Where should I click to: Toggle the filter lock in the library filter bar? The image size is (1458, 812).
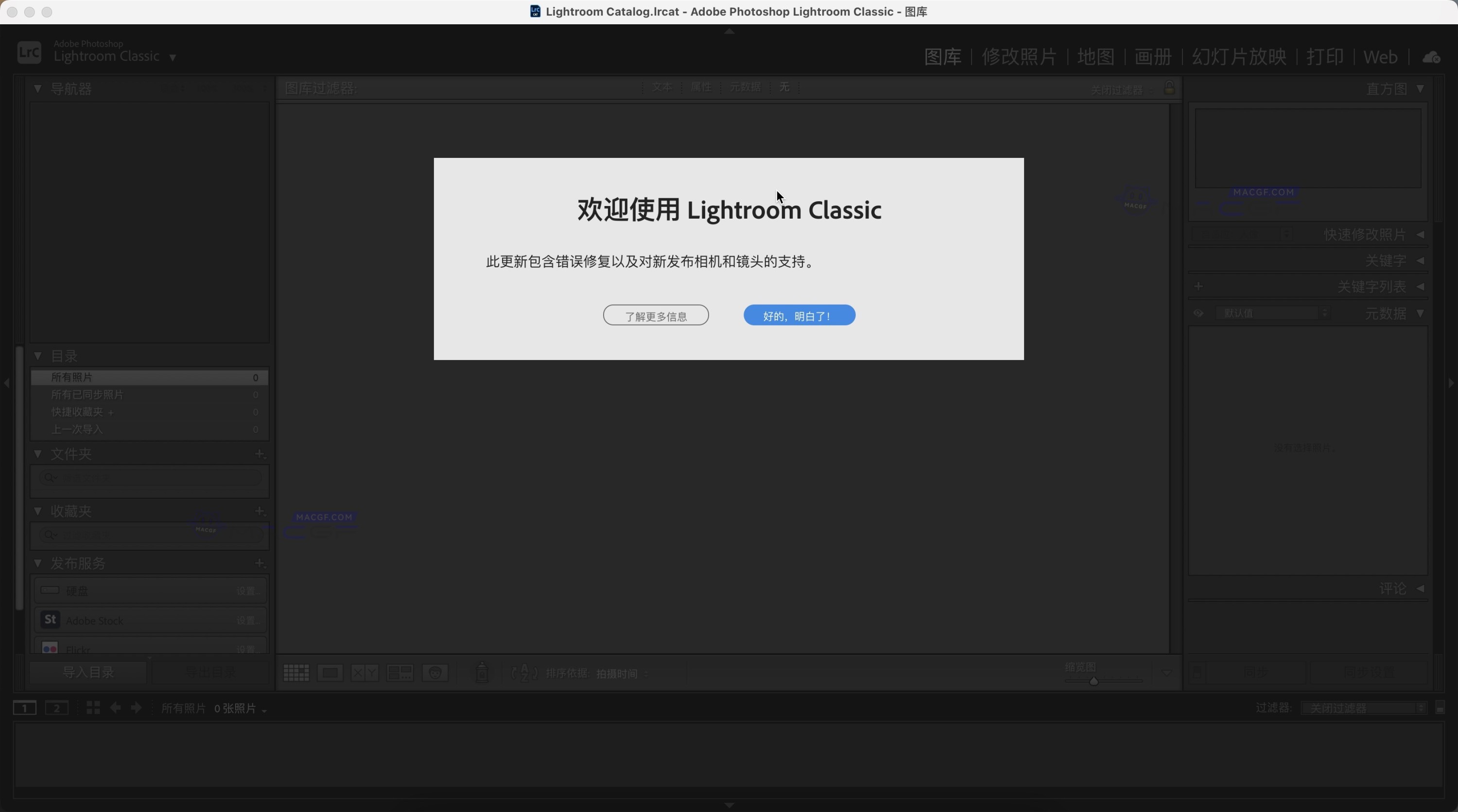tap(1170, 87)
